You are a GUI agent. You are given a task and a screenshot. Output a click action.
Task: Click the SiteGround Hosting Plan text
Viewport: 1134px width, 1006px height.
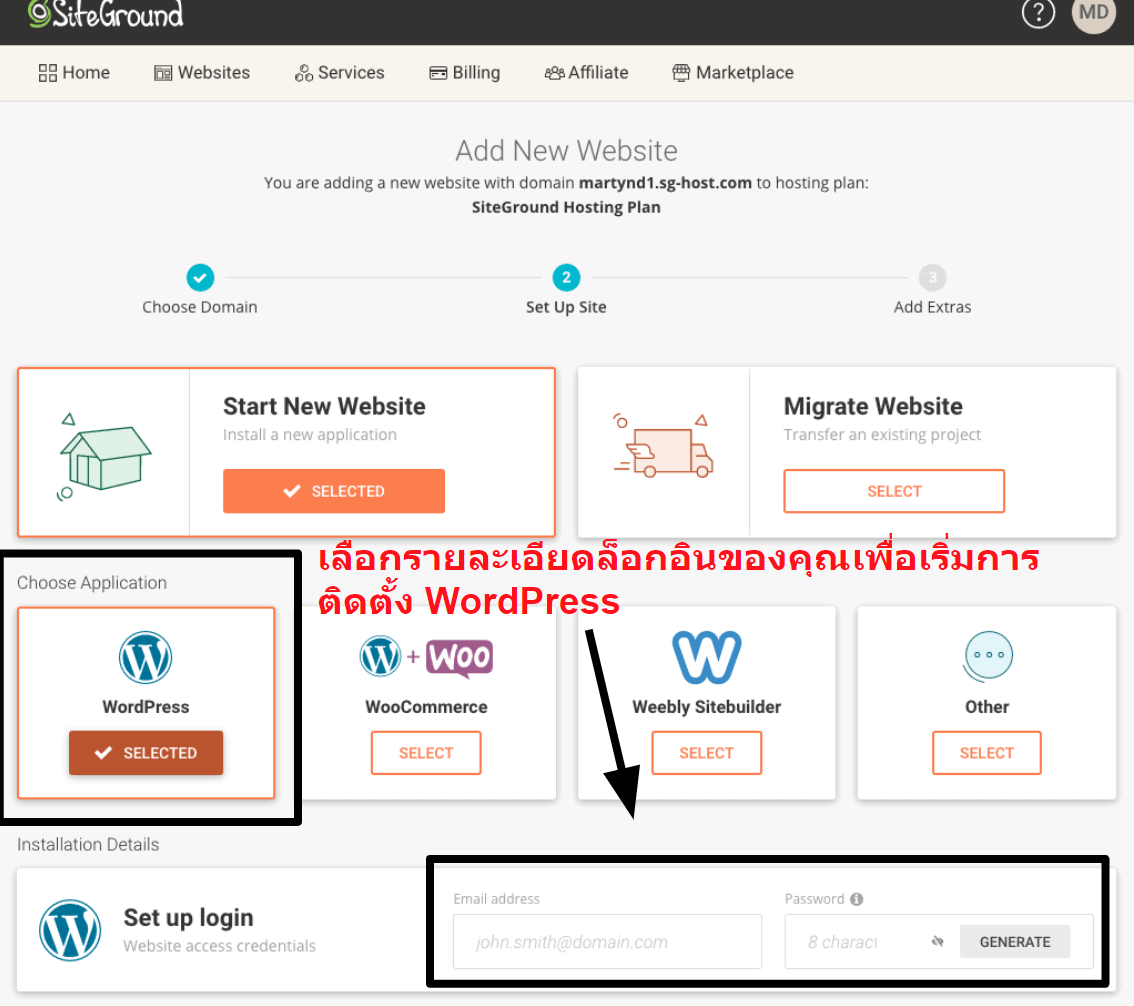pos(566,208)
